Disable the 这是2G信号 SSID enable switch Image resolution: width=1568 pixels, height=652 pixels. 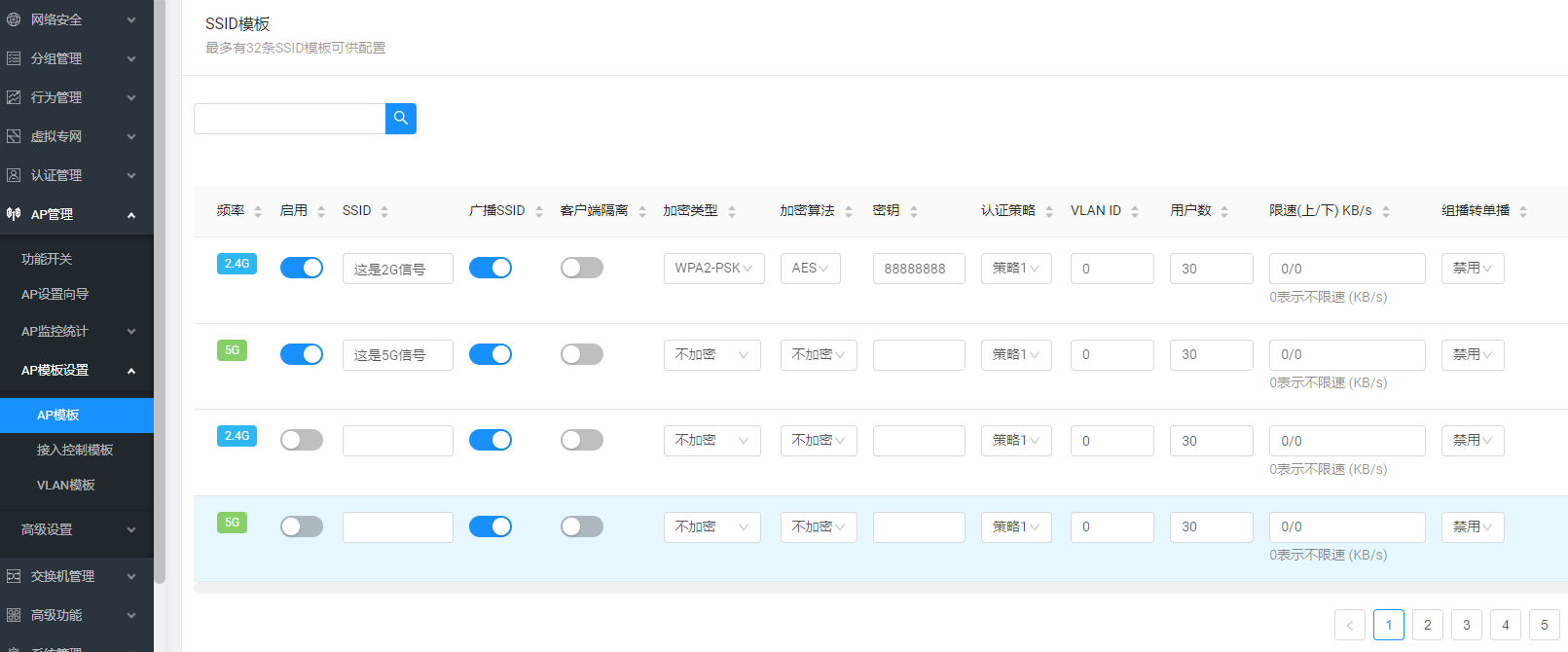[302, 268]
